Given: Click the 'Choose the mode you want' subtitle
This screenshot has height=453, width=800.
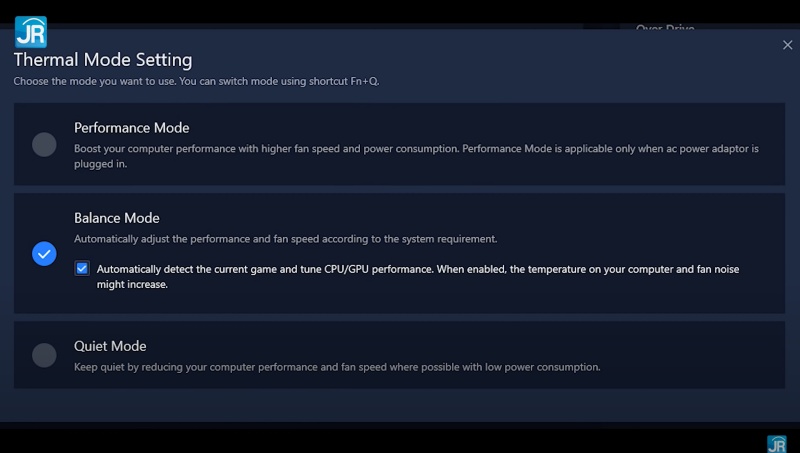Looking at the screenshot, I should (150, 81).
